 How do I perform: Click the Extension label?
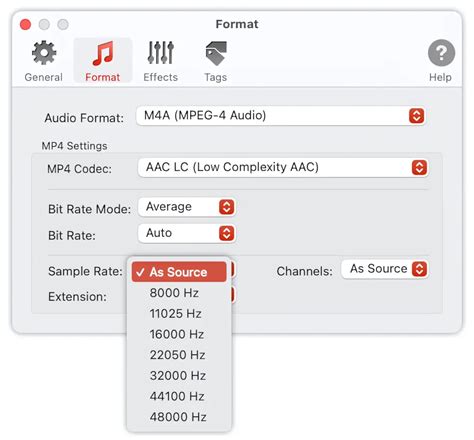click(x=77, y=297)
